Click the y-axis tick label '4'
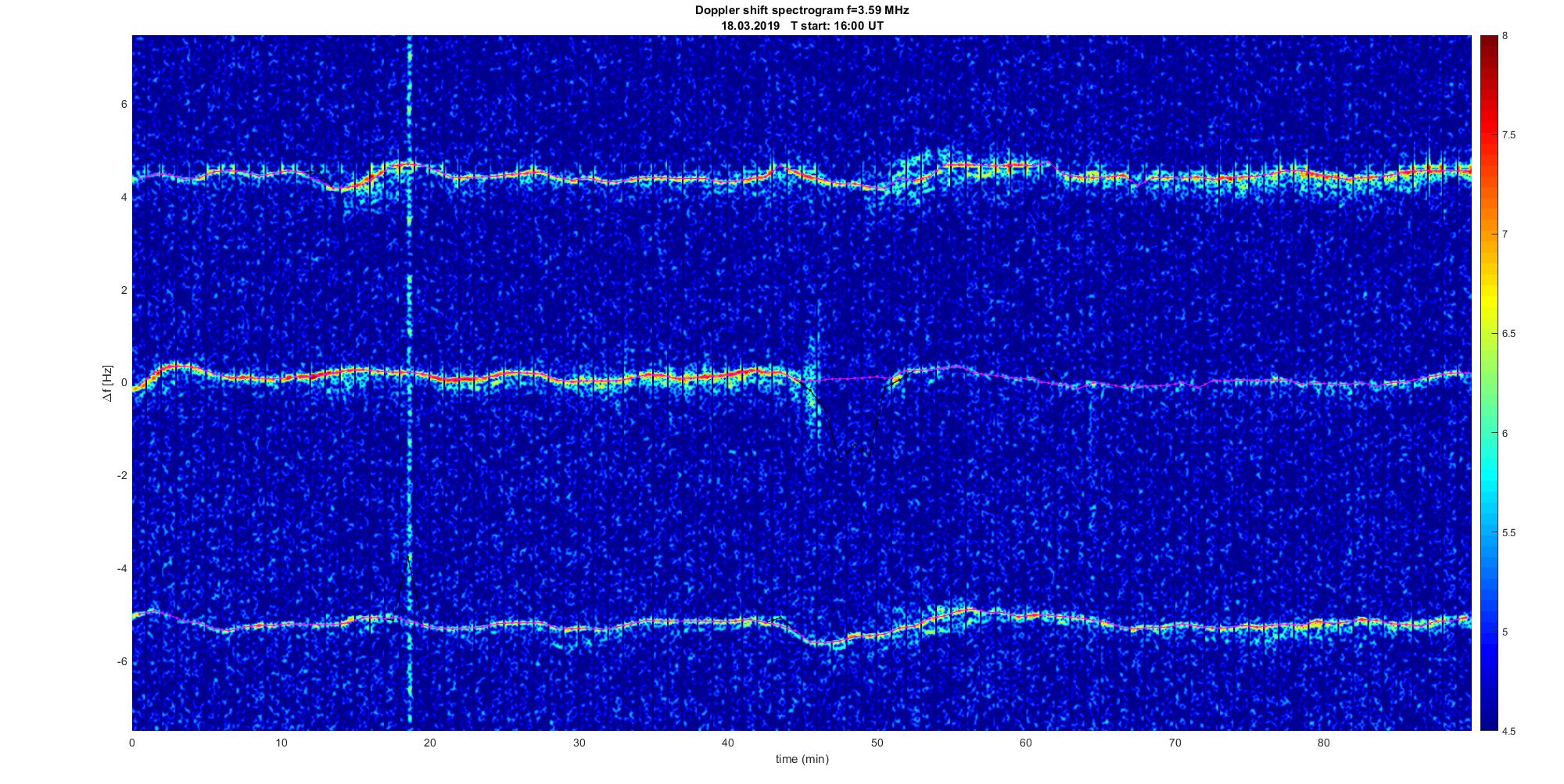The height and width of the screenshot is (784, 1564). pyautogui.click(x=124, y=197)
